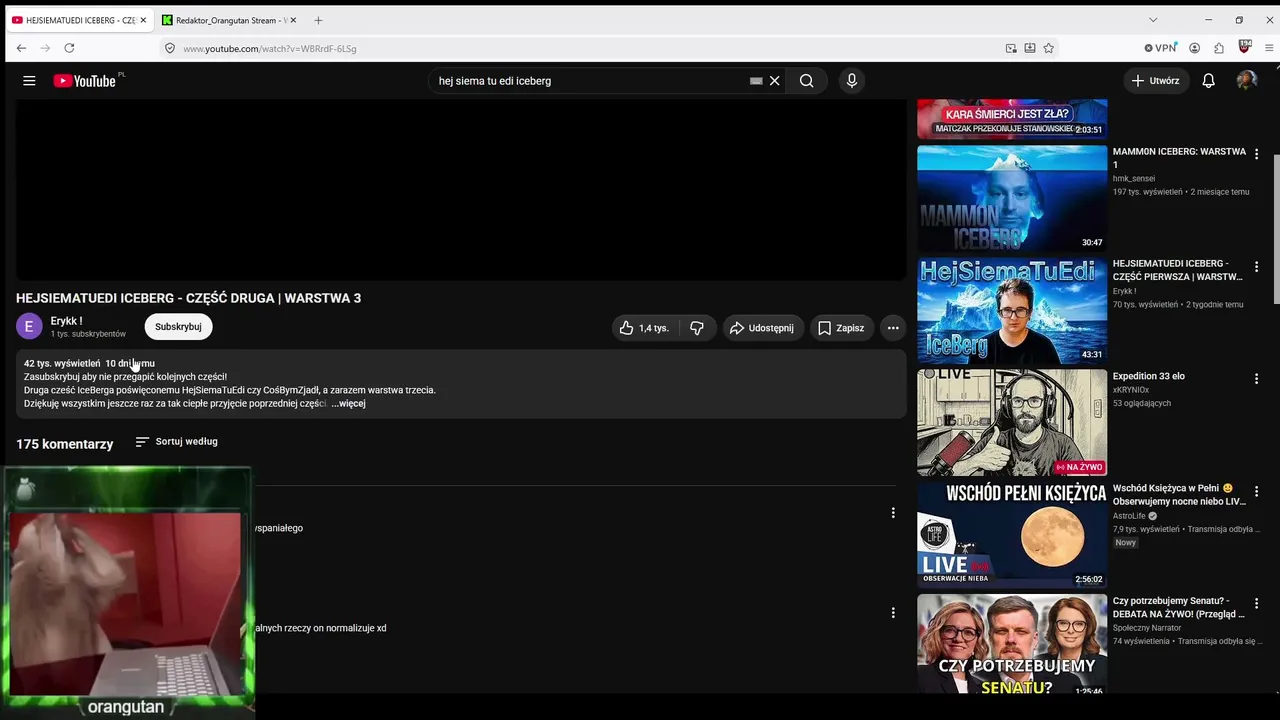
Task: Click the hmk_sensei channel name
Action: 1134,179
